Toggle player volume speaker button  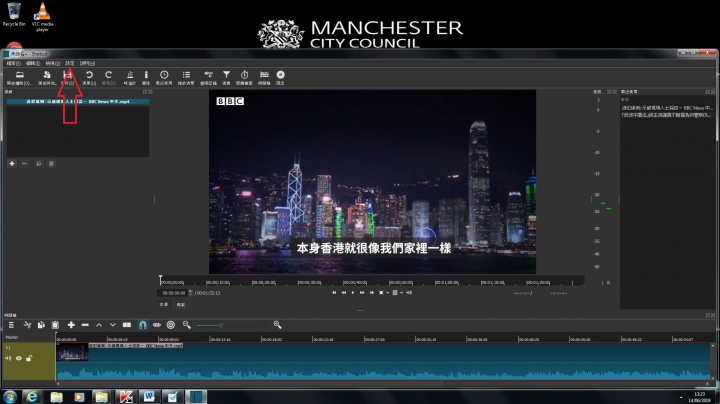pyautogui.click(x=409, y=292)
